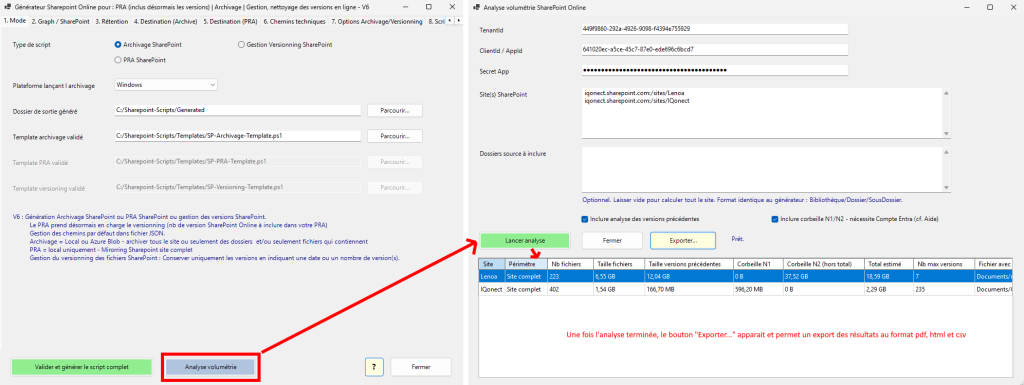Click the Secret App password field

[x=714, y=70]
